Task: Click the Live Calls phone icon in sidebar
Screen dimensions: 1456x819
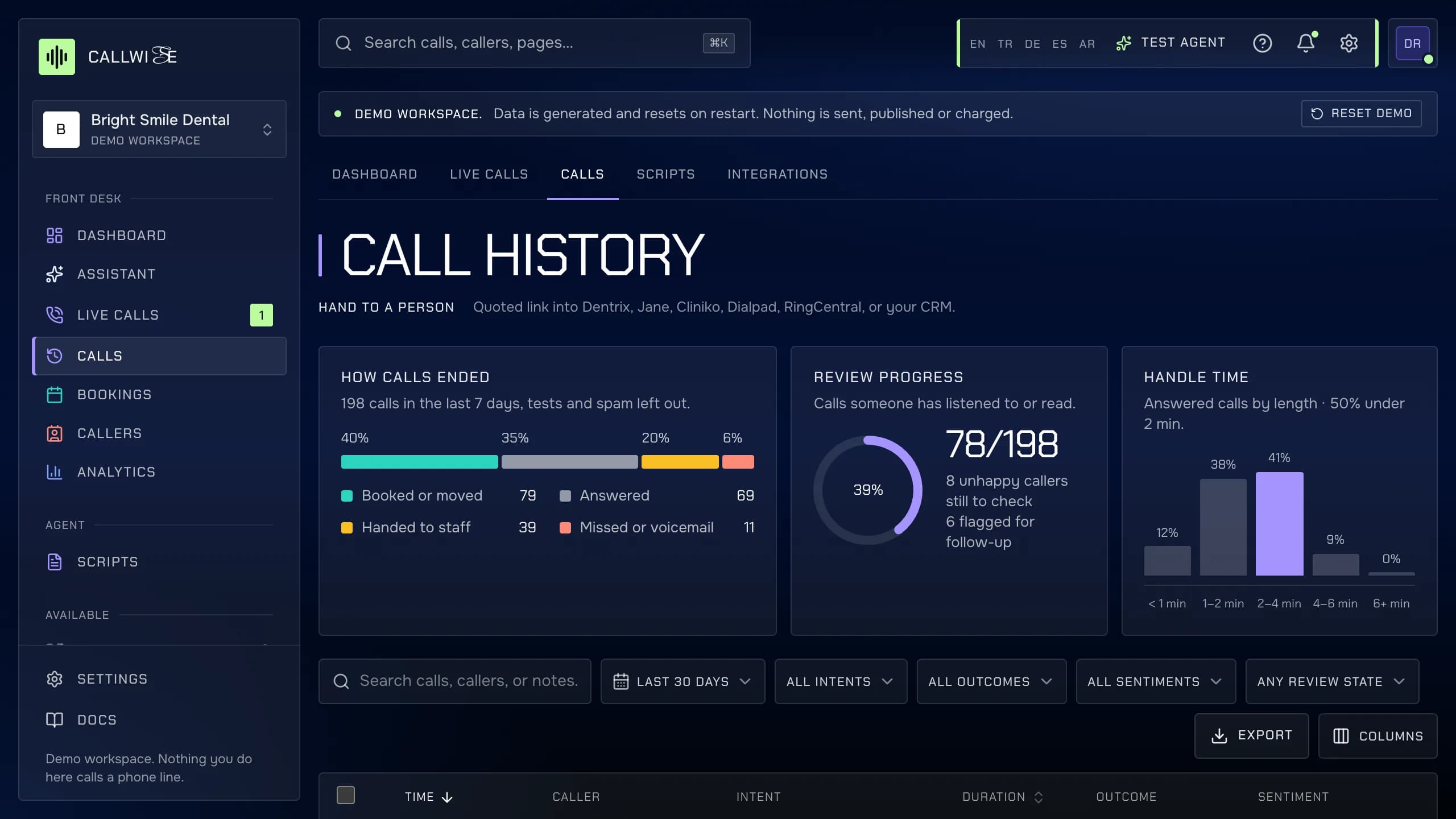Action: click(x=55, y=315)
